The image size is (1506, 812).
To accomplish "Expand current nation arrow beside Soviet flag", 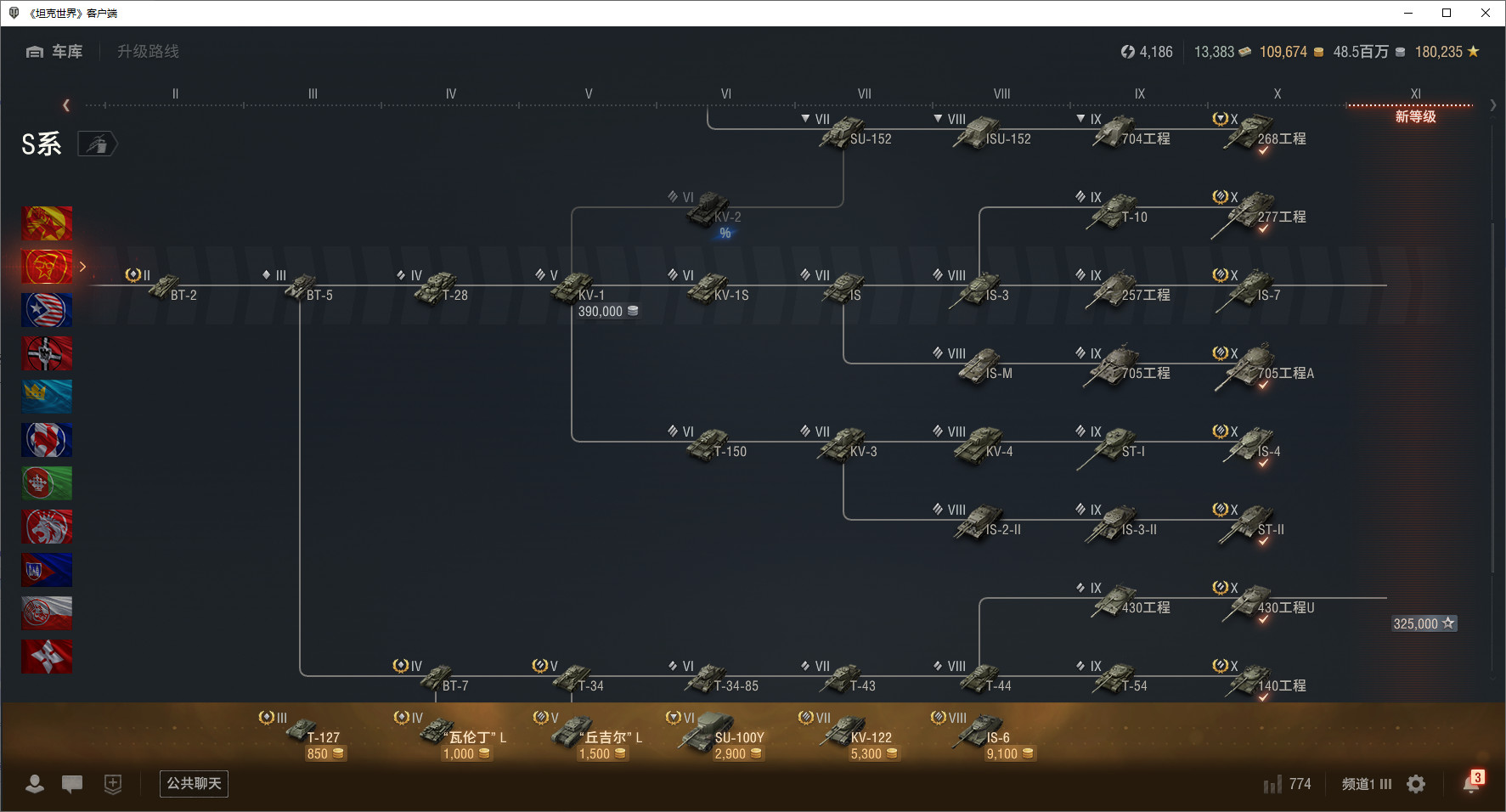I will coord(83,267).
